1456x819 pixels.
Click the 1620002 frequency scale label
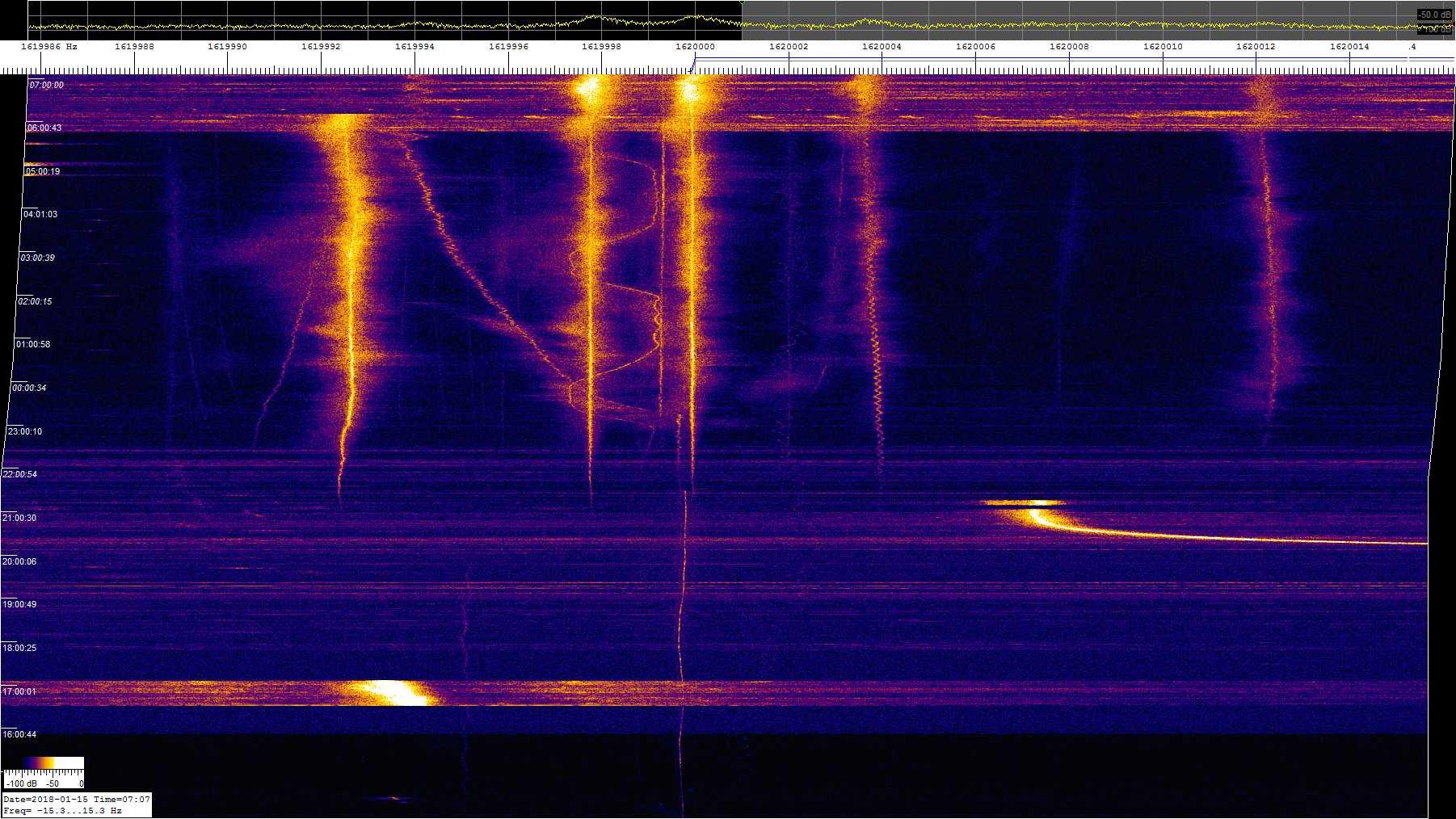point(789,47)
